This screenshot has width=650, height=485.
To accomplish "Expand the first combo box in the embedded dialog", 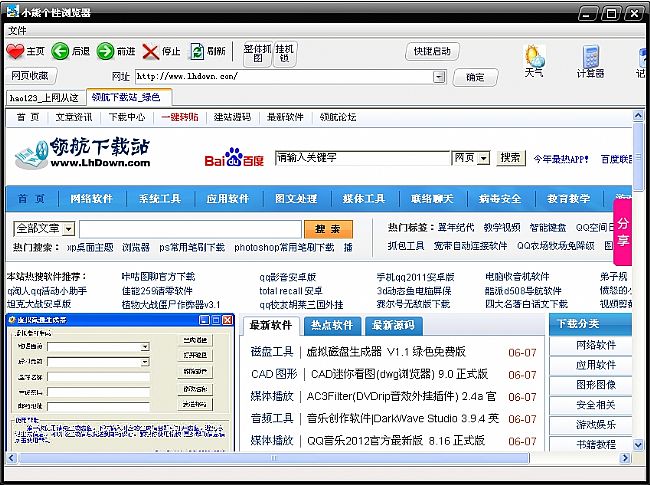I will (145, 347).
